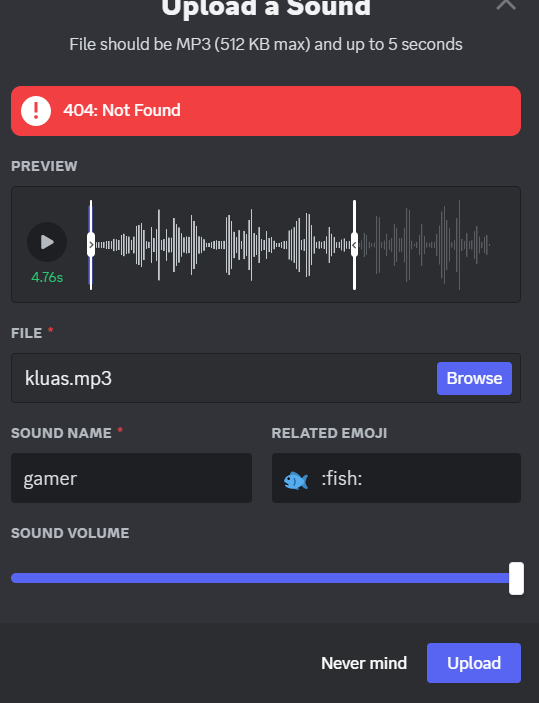The image size is (539, 703).
Task: Click the right trim handle on waveform
Action: click(354, 245)
